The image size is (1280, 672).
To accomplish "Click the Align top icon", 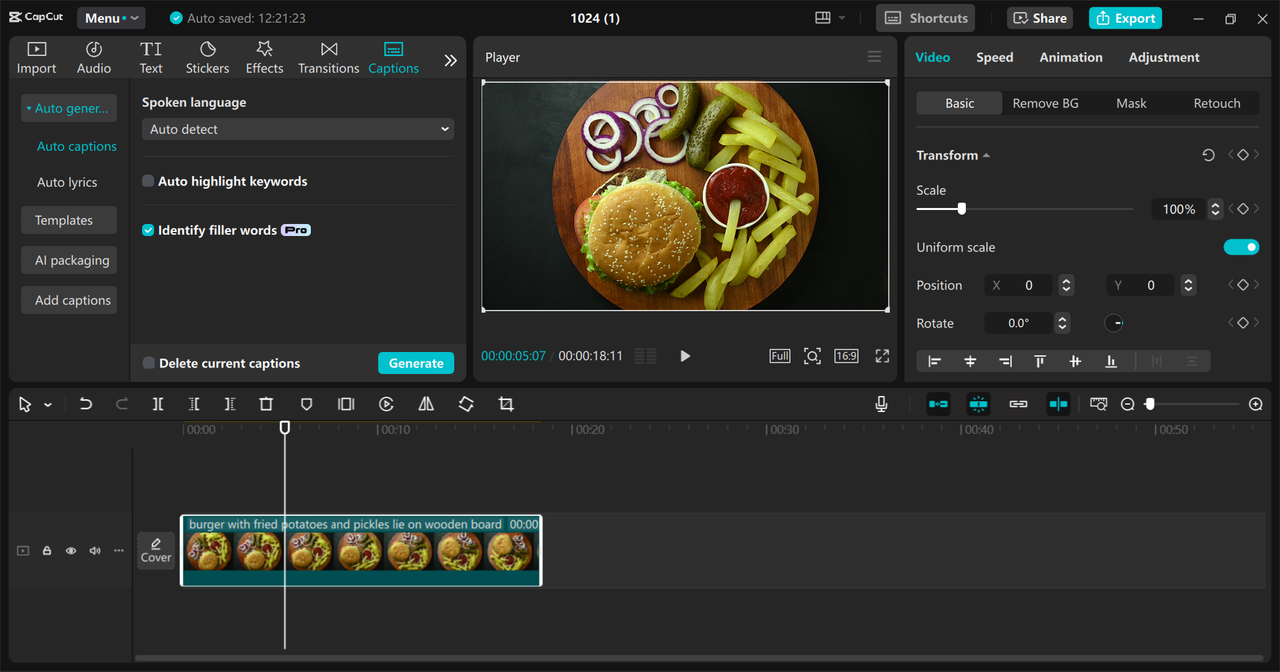I will [x=1040, y=361].
